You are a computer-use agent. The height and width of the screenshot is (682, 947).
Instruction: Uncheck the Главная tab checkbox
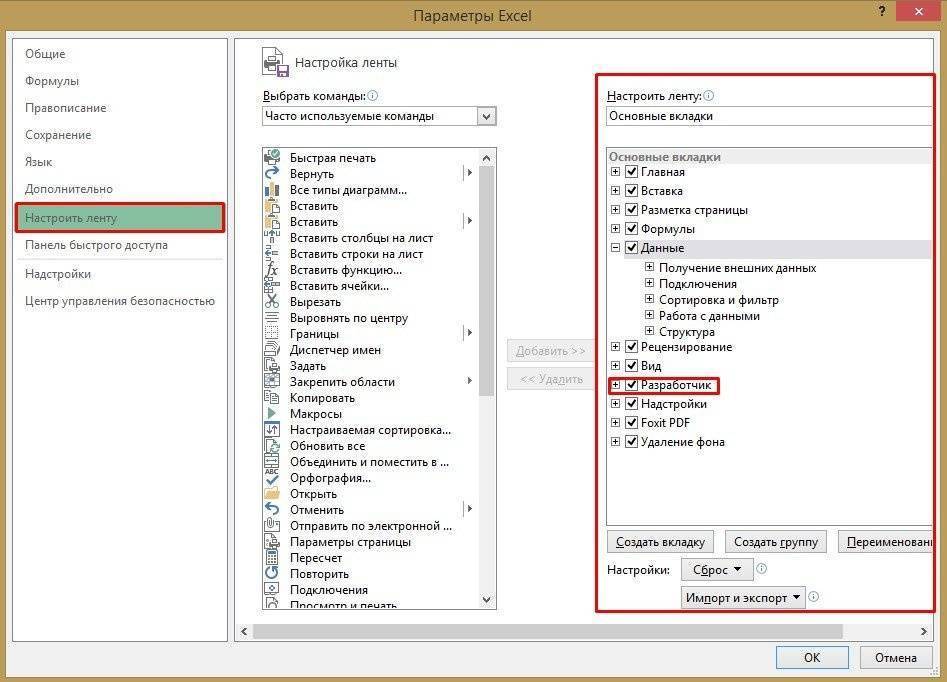[x=632, y=172]
